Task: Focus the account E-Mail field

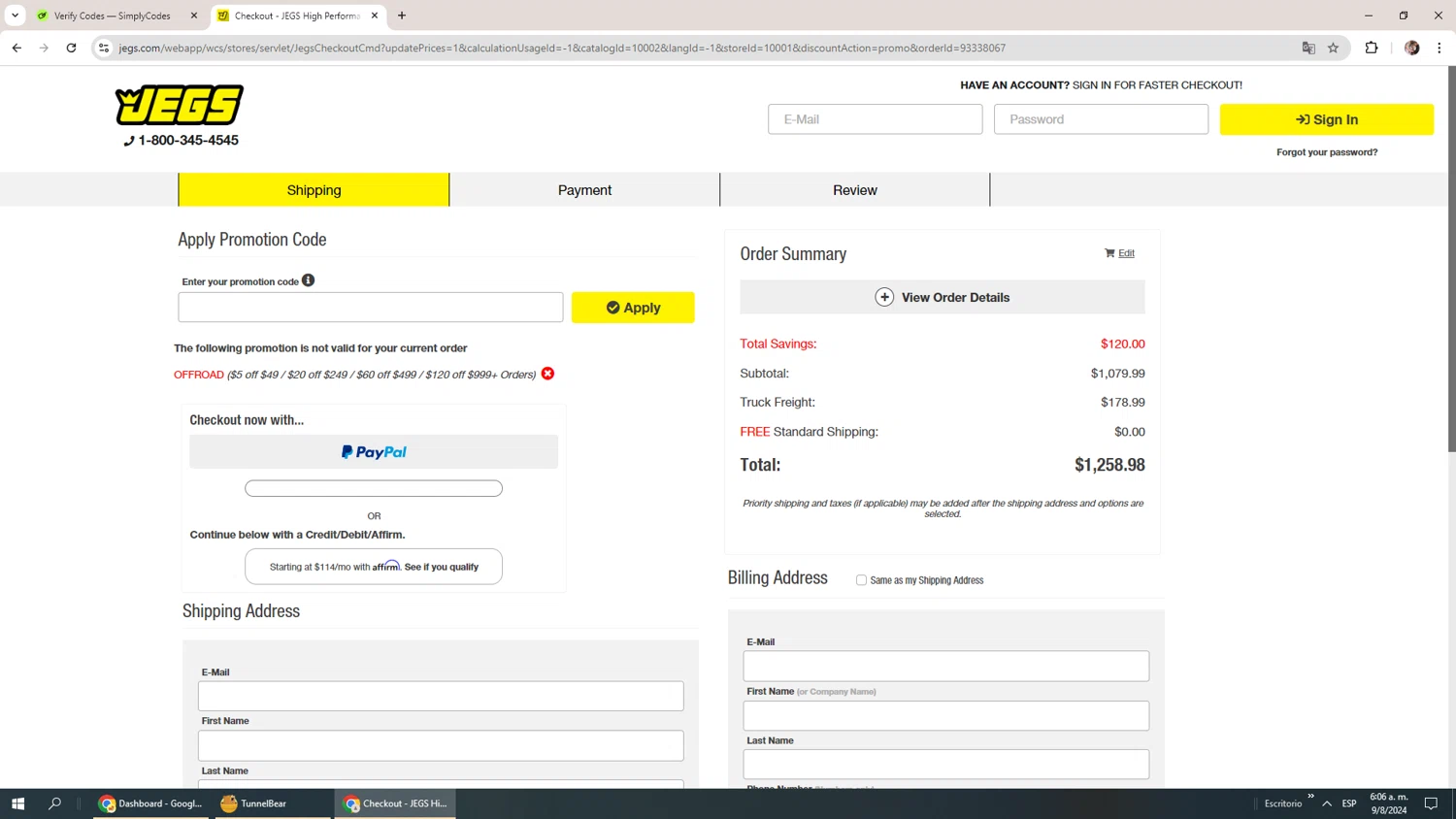Action: [876, 119]
